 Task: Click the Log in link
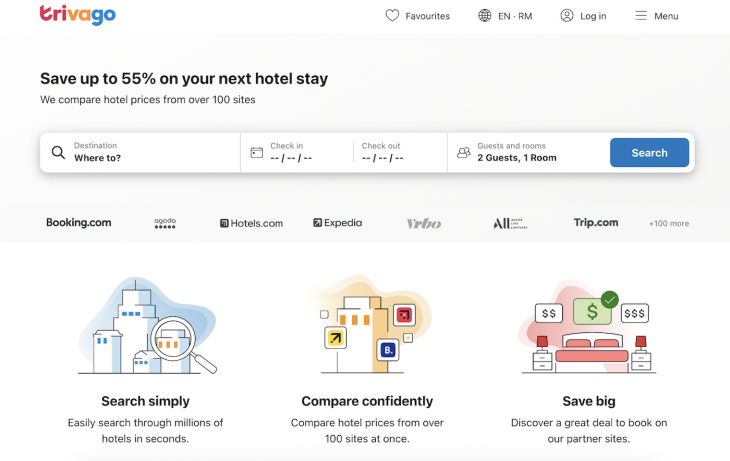pyautogui.click(x=593, y=16)
